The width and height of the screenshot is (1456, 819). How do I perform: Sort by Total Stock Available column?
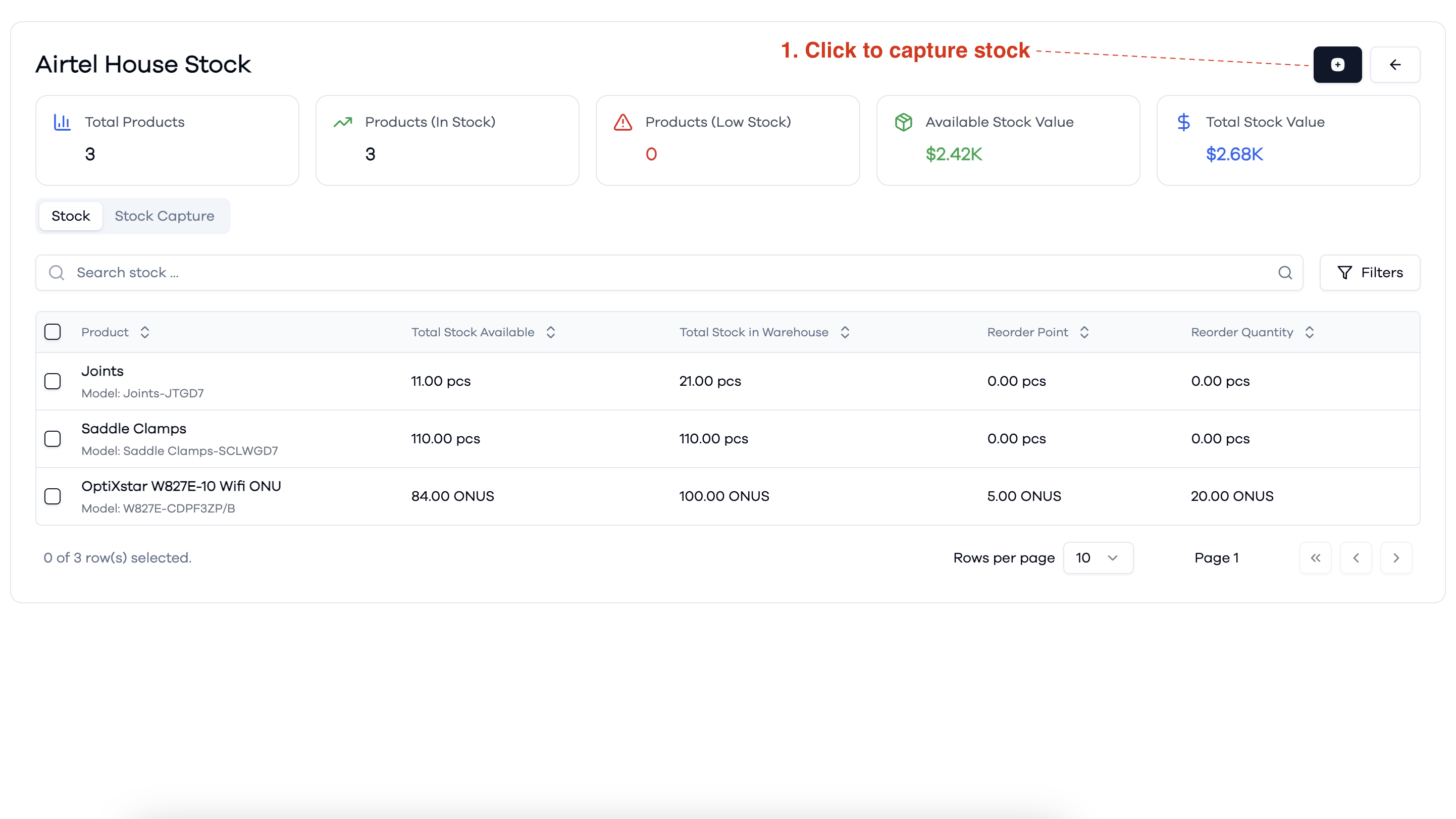pos(484,332)
